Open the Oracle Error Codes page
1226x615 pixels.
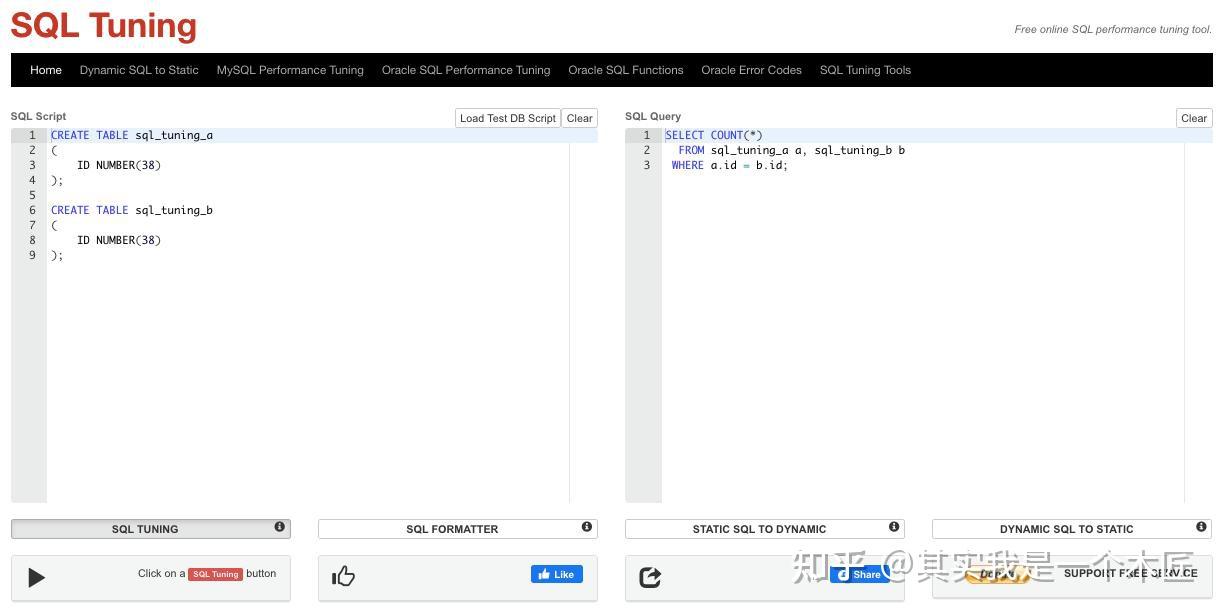click(751, 70)
